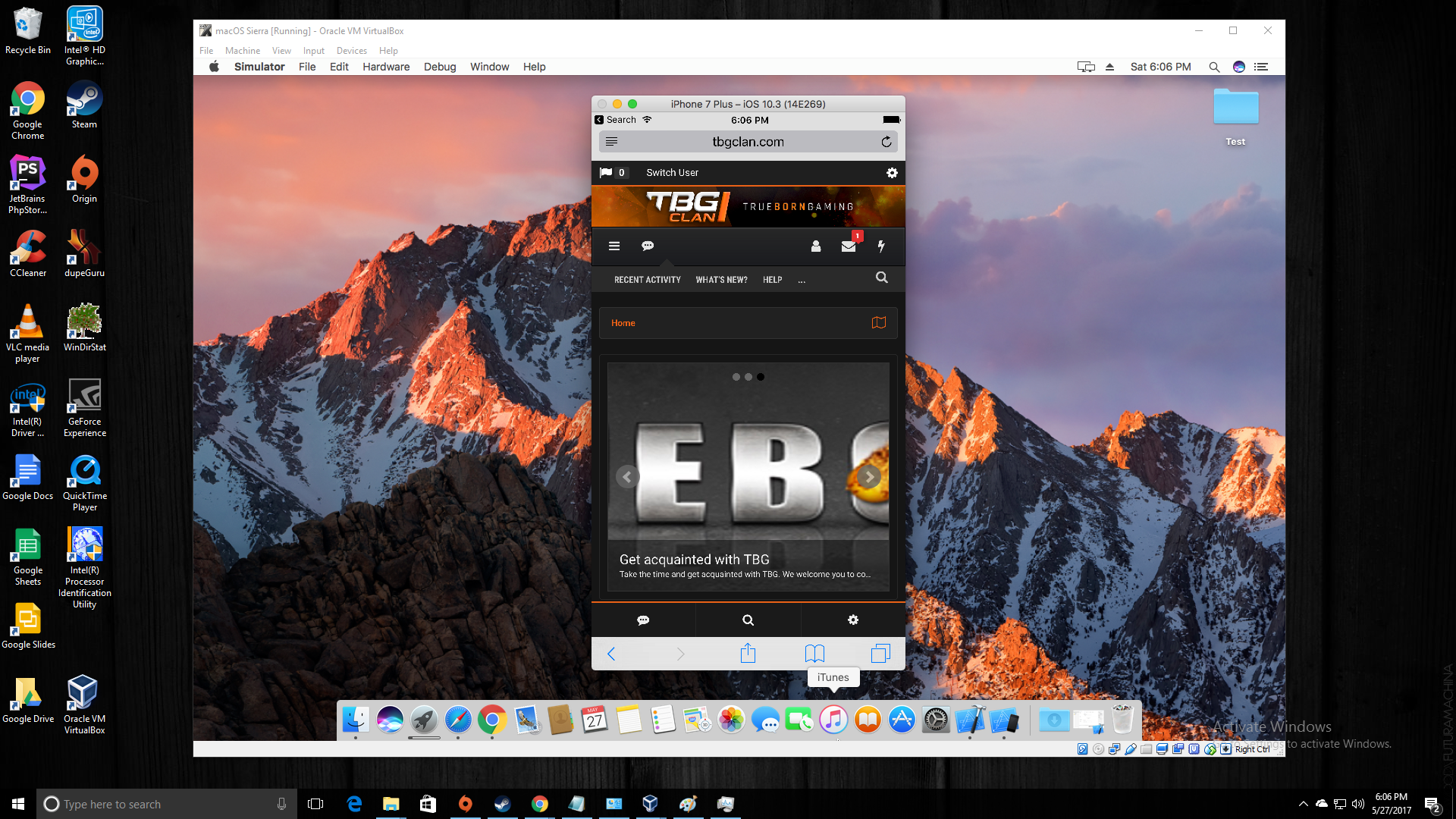Select the third slider dot
1456x819 pixels.
[761, 377]
